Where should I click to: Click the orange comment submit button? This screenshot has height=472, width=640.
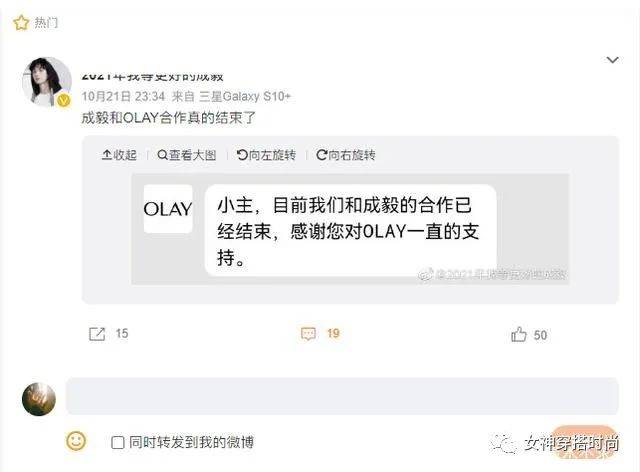click(584, 443)
